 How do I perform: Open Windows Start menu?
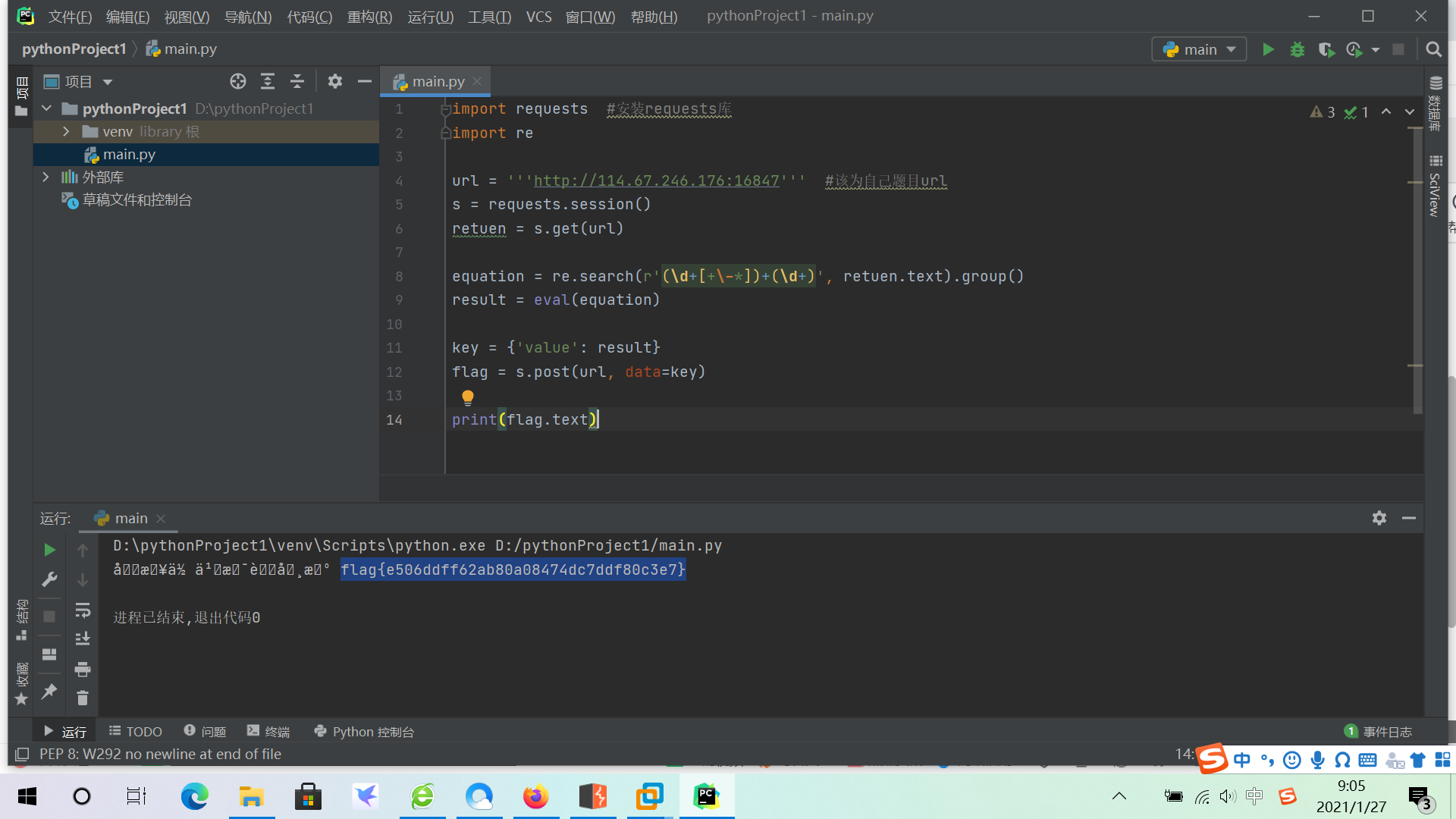[x=27, y=796]
